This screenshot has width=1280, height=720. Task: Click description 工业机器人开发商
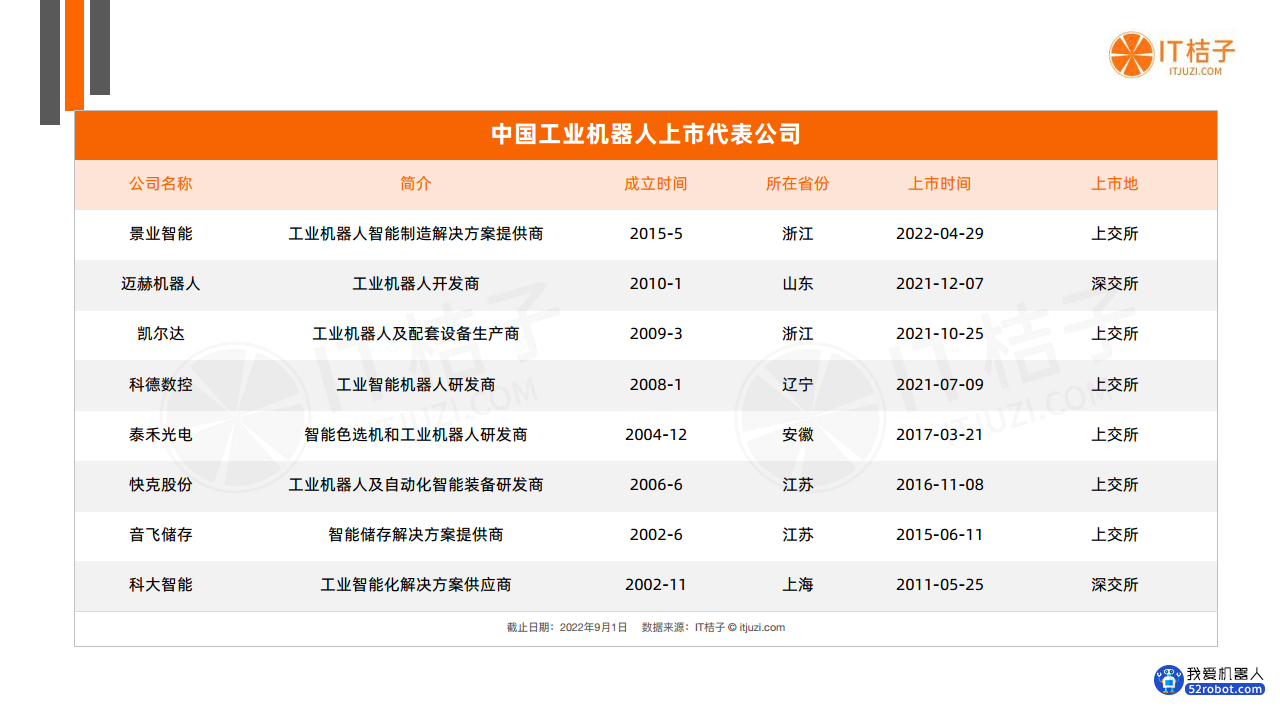[416, 284]
